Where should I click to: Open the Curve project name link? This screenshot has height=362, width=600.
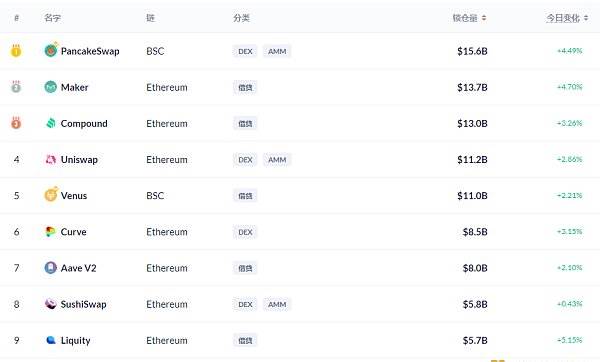(73, 232)
